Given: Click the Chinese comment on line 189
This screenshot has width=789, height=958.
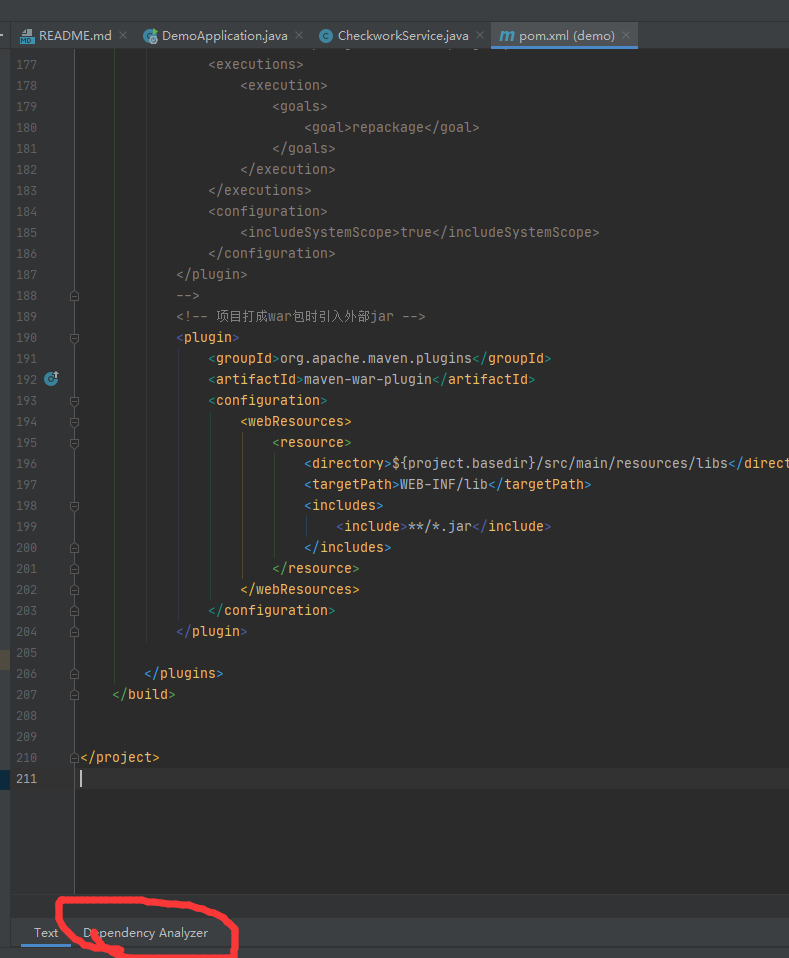Looking at the screenshot, I should pos(301,316).
